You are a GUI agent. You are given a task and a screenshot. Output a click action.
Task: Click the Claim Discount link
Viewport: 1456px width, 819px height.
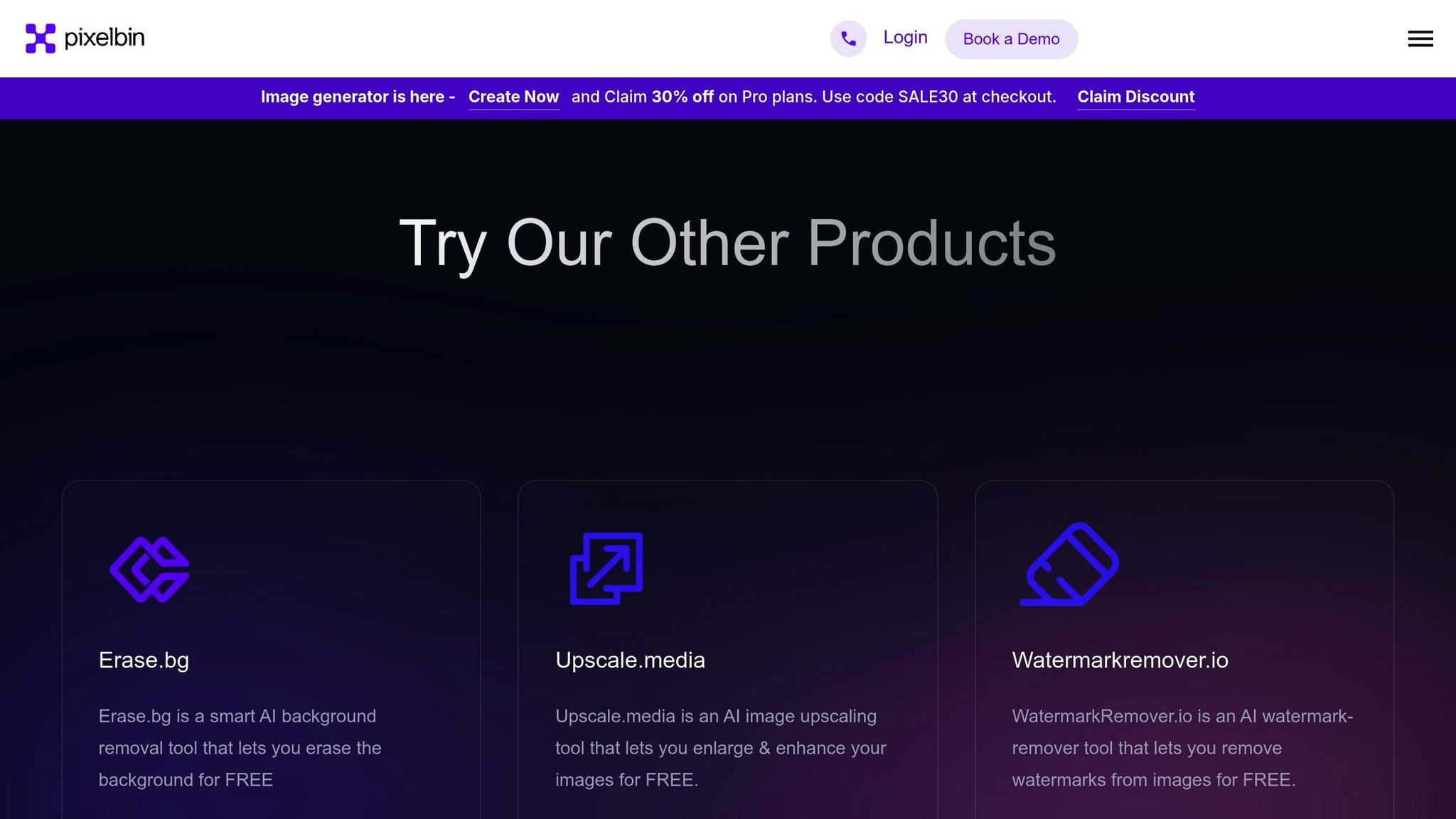(1136, 97)
